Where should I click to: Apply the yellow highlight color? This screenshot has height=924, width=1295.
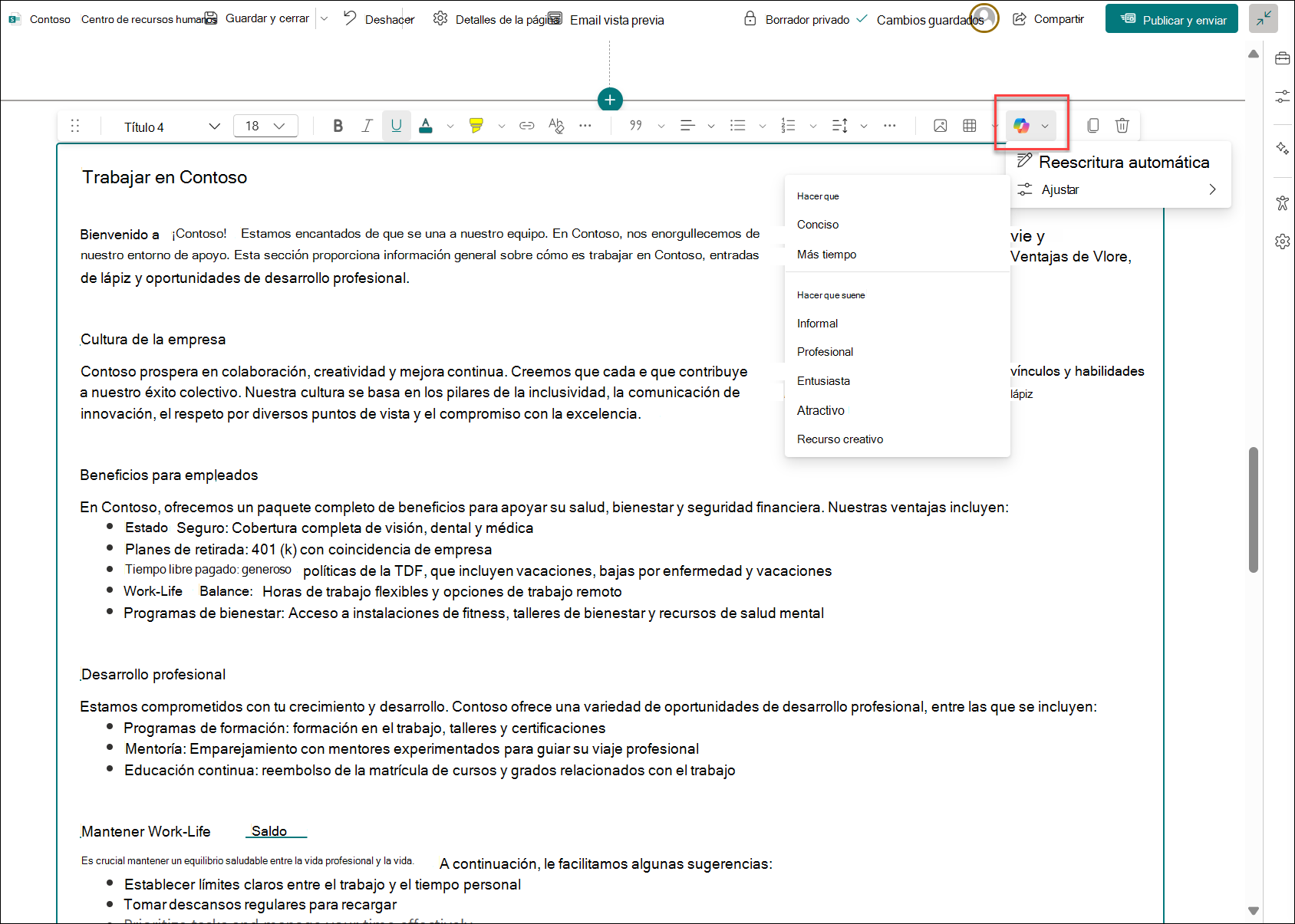click(476, 126)
